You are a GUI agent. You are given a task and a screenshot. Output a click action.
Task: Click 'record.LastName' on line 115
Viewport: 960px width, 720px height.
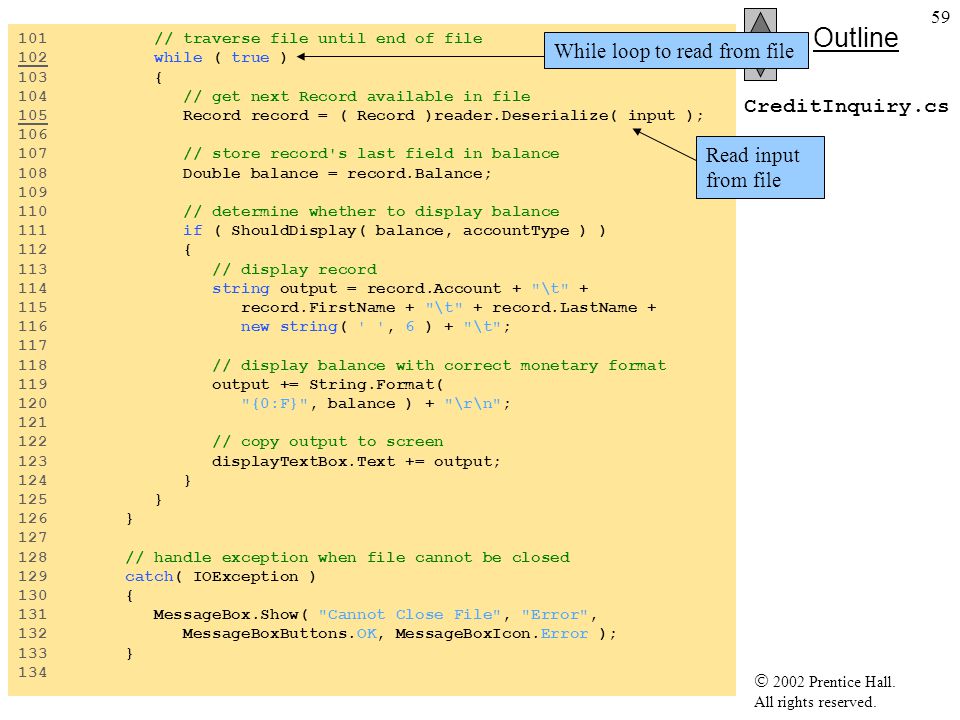(x=564, y=307)
